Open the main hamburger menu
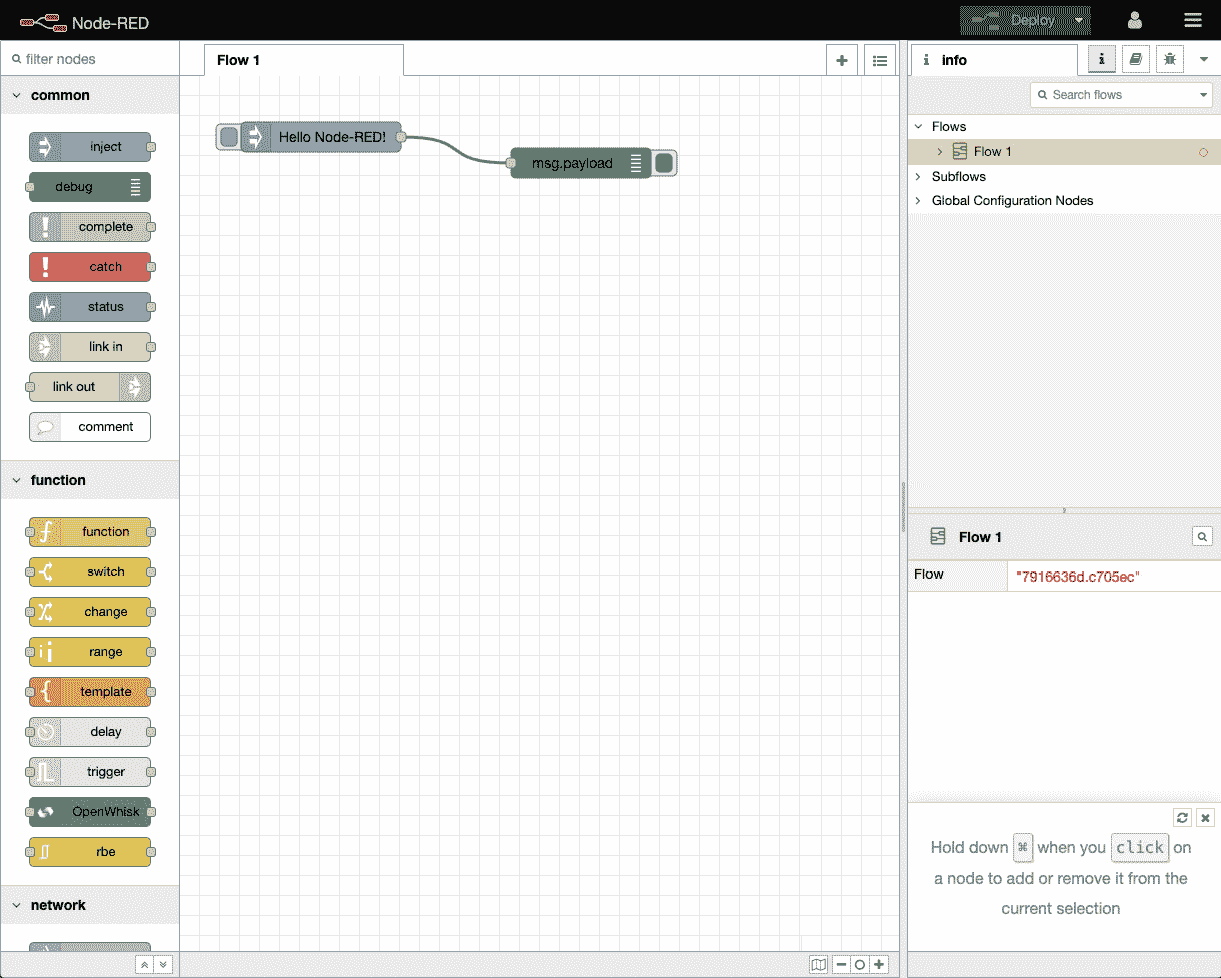 [x=1192, y=20]
